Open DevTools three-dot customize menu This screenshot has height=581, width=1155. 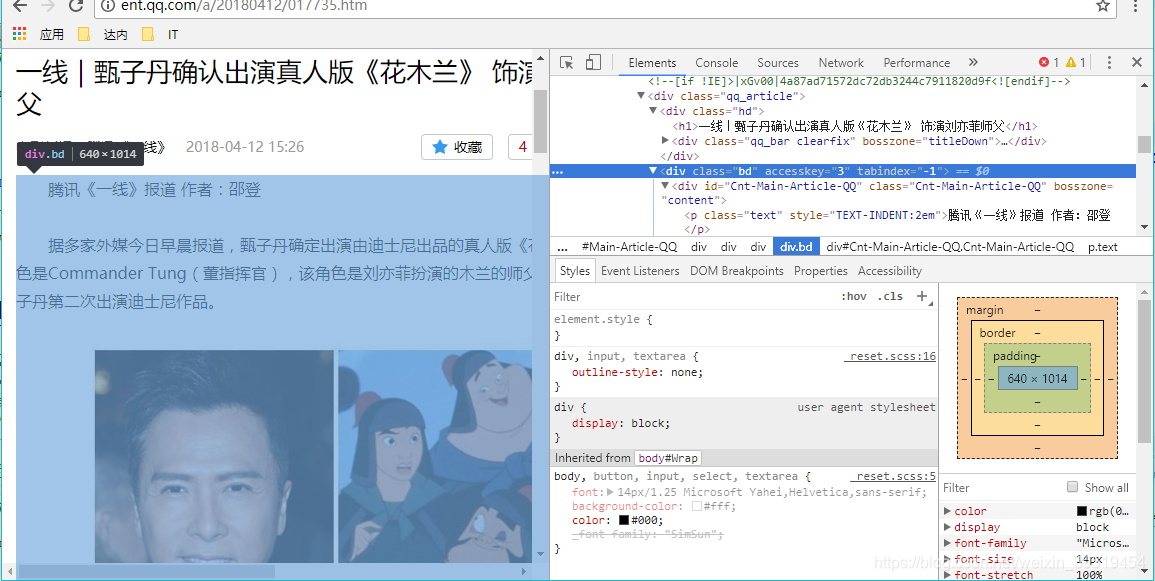(1109, 63)
